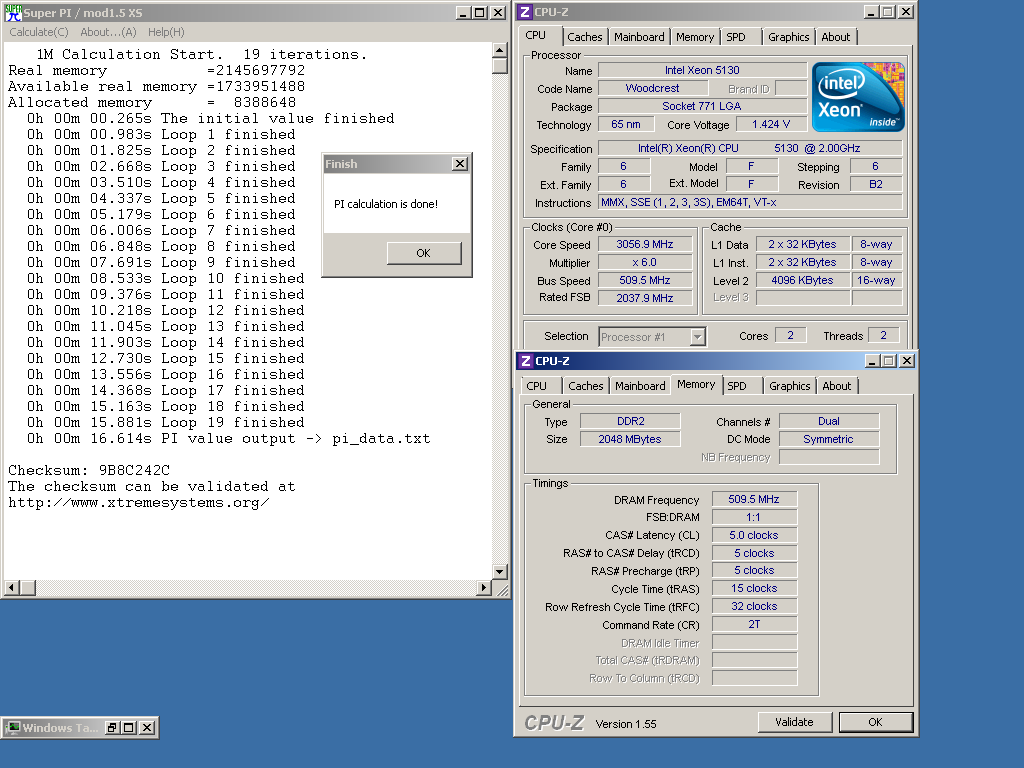1024x768 pixels.
Task: Switch to Mainboard tab in upper CPU-Z
Action: click(x=639, y=37)
